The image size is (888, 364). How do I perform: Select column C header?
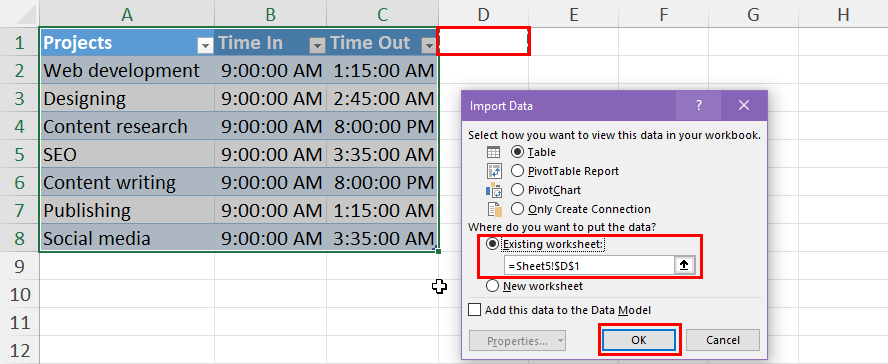coord(382,14)
